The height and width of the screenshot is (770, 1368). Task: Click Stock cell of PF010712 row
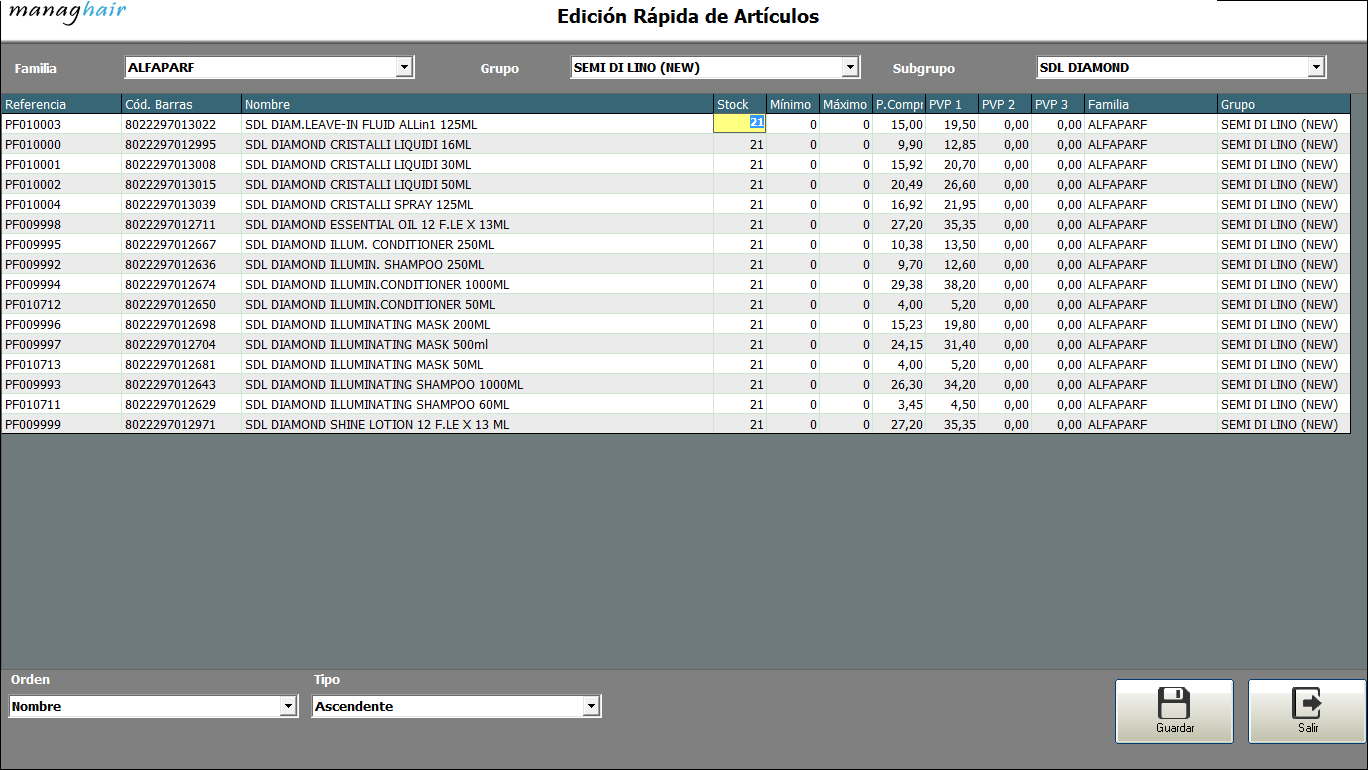click(x=739, y=304)
